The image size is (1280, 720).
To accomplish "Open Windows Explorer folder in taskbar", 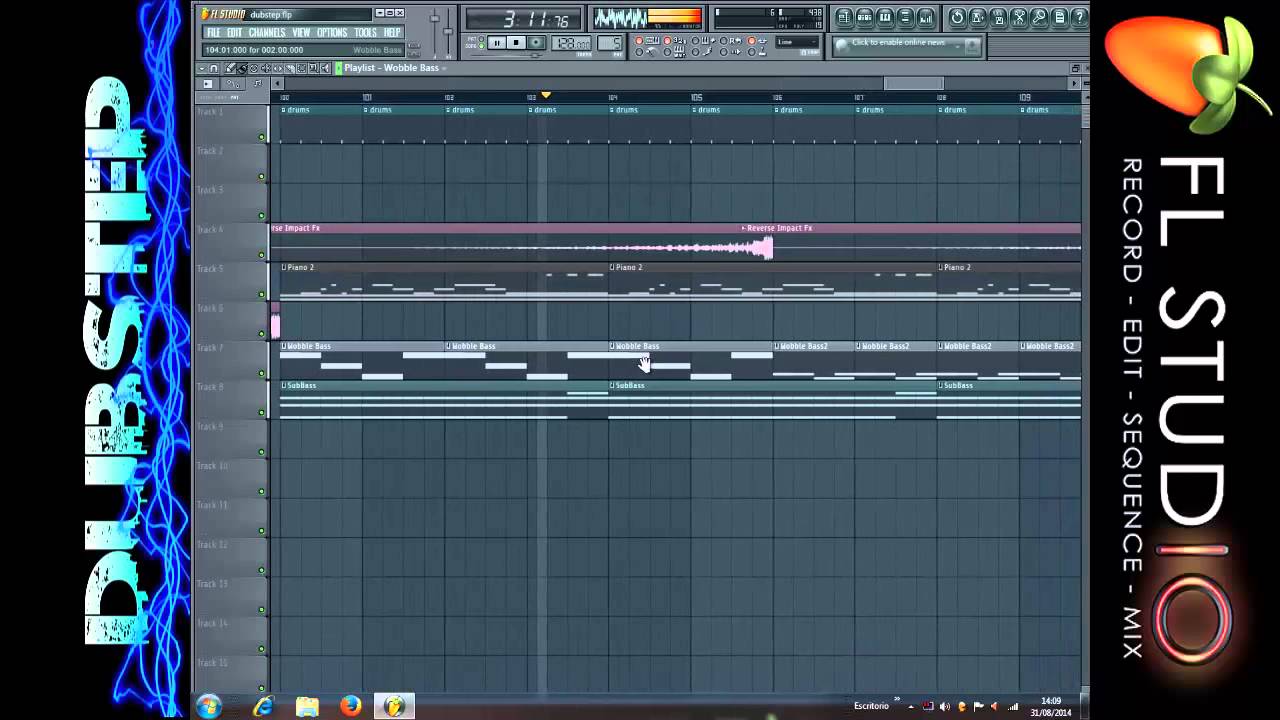I will click(x=307, y=706).
